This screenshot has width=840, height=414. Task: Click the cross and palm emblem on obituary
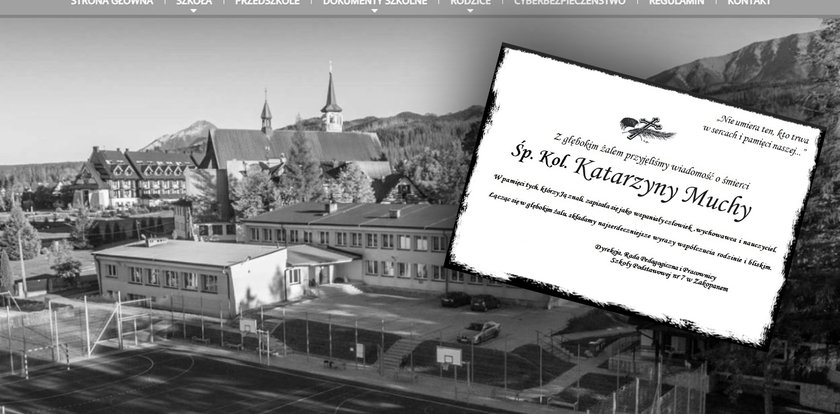645,128
